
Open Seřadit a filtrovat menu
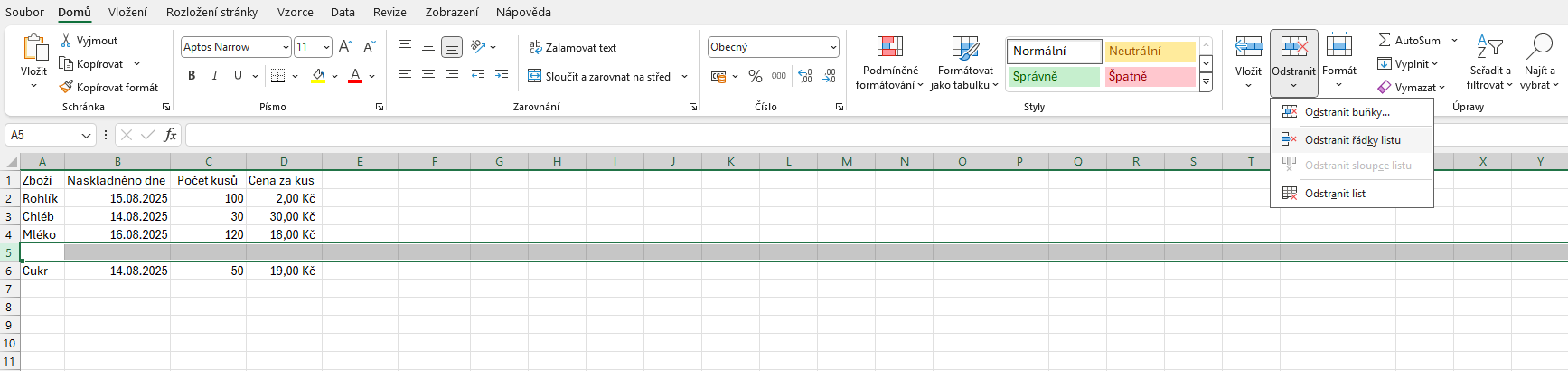[x=1489, y=62]
